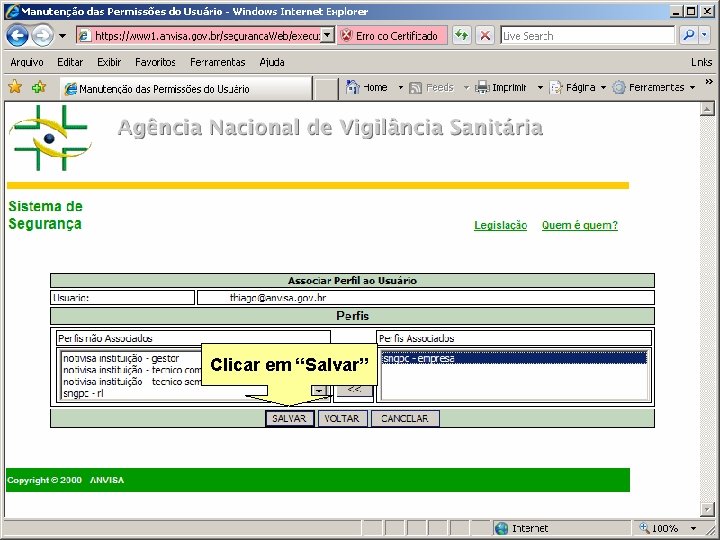Click the Live Search box
The width and height of the screenshot is (720, 540).
(x=587, y=35)
